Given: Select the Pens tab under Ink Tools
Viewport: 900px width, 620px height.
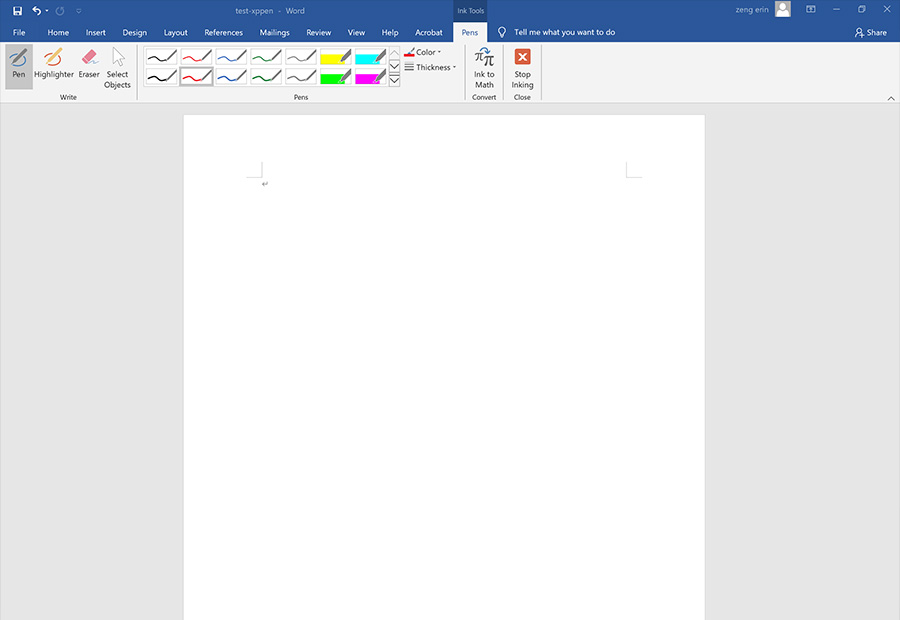Looking at the screenshot, I should click(x=470, y=33).
